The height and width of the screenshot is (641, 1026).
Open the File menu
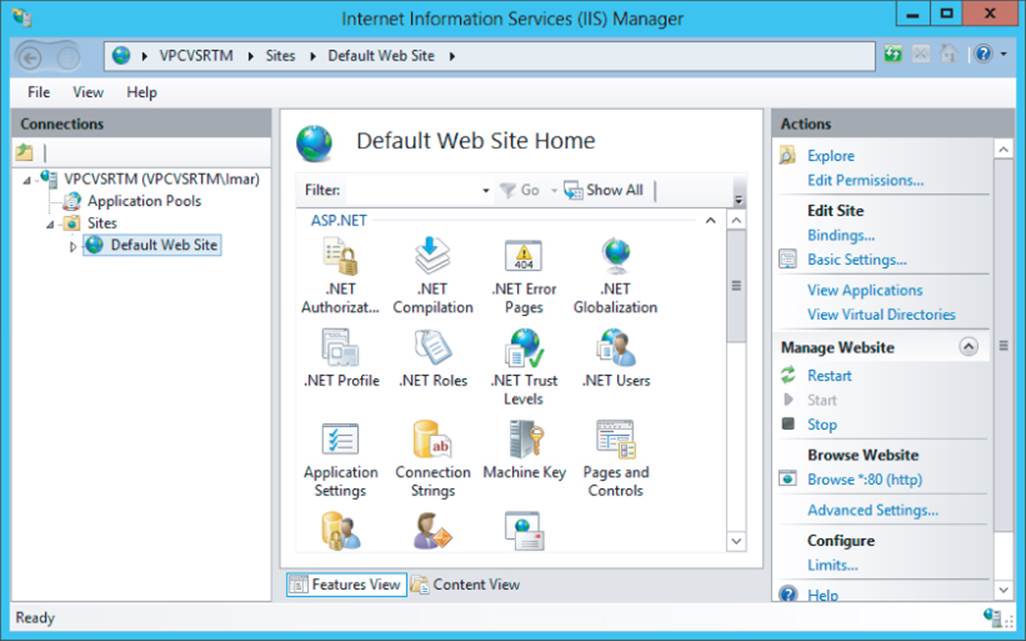(39, 92)
